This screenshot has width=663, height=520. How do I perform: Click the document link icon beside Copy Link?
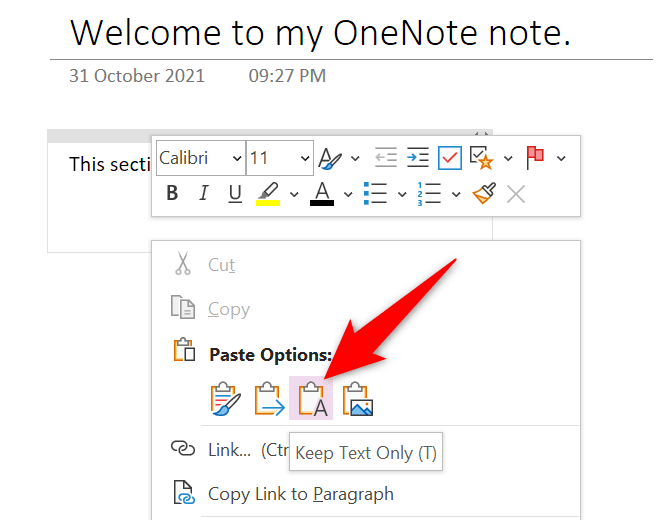(184, 493)
